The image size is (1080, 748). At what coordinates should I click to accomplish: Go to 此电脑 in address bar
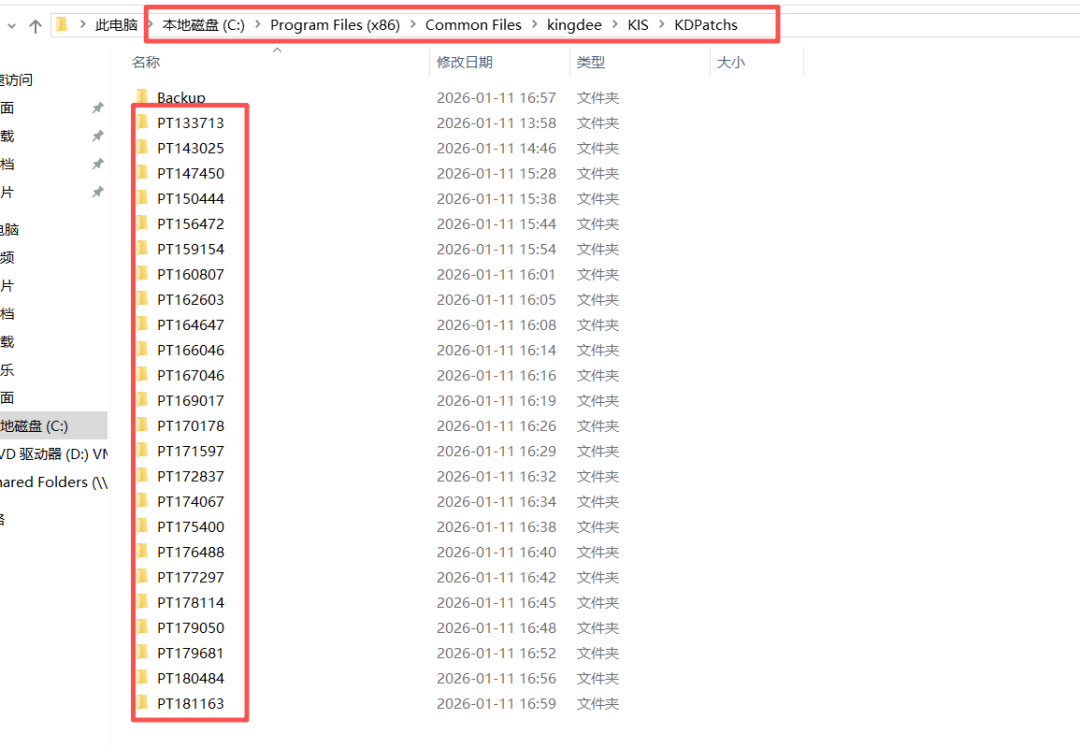tap(116, 25)
